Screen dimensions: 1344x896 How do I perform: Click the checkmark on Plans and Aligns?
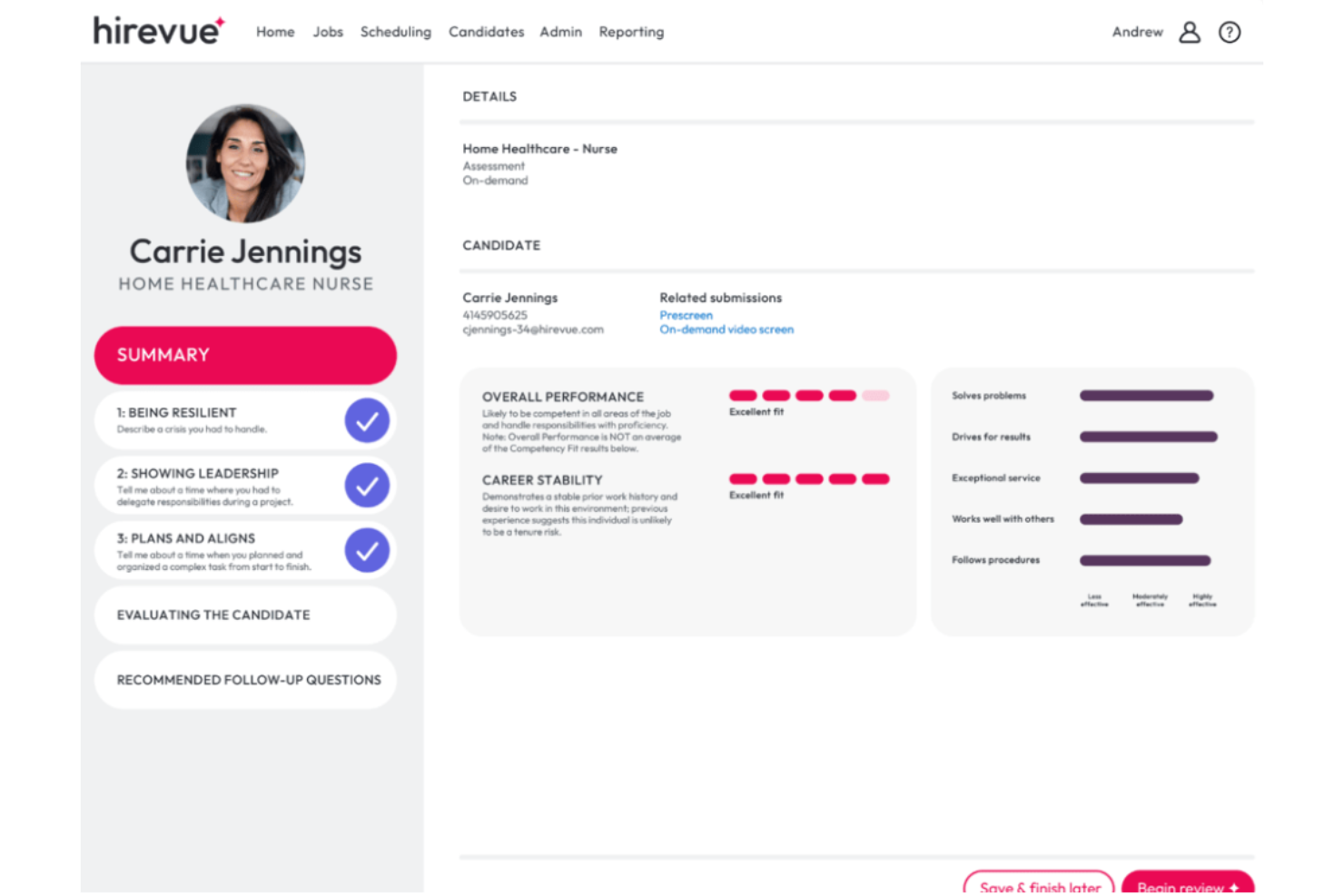(x=367, y=550)
